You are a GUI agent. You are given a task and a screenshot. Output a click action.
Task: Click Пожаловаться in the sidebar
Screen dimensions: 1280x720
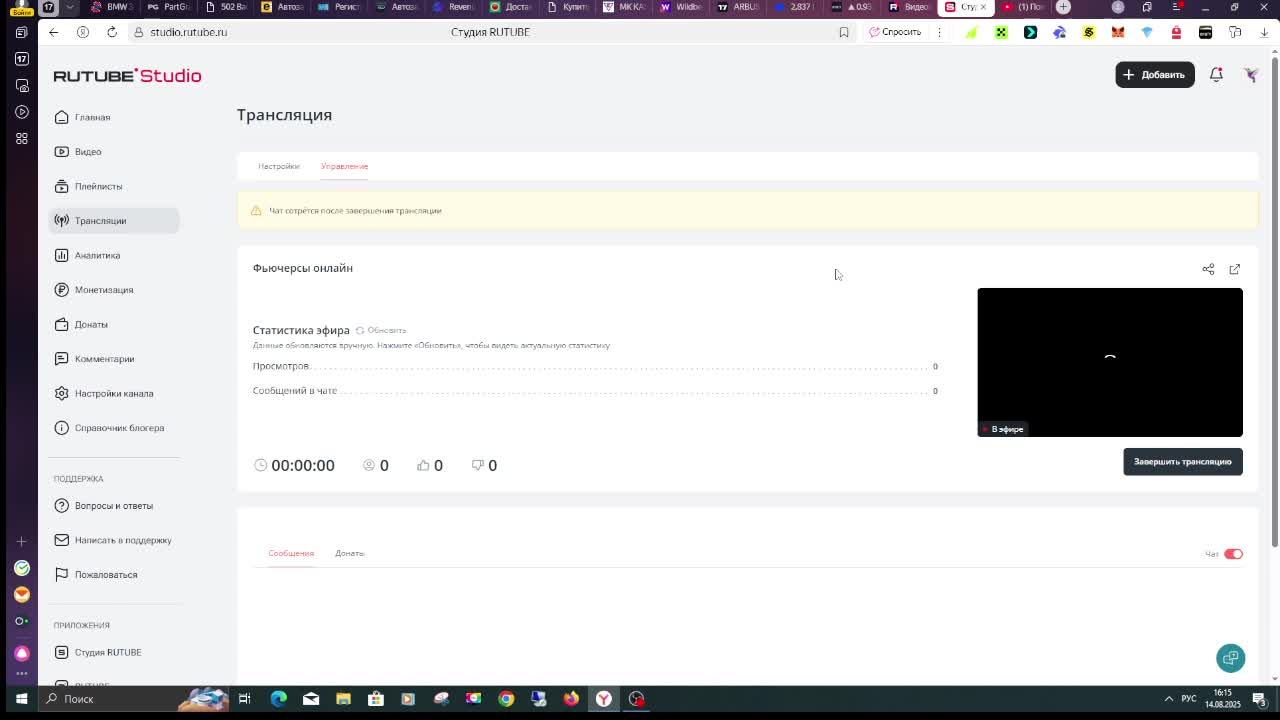[113, 575]
